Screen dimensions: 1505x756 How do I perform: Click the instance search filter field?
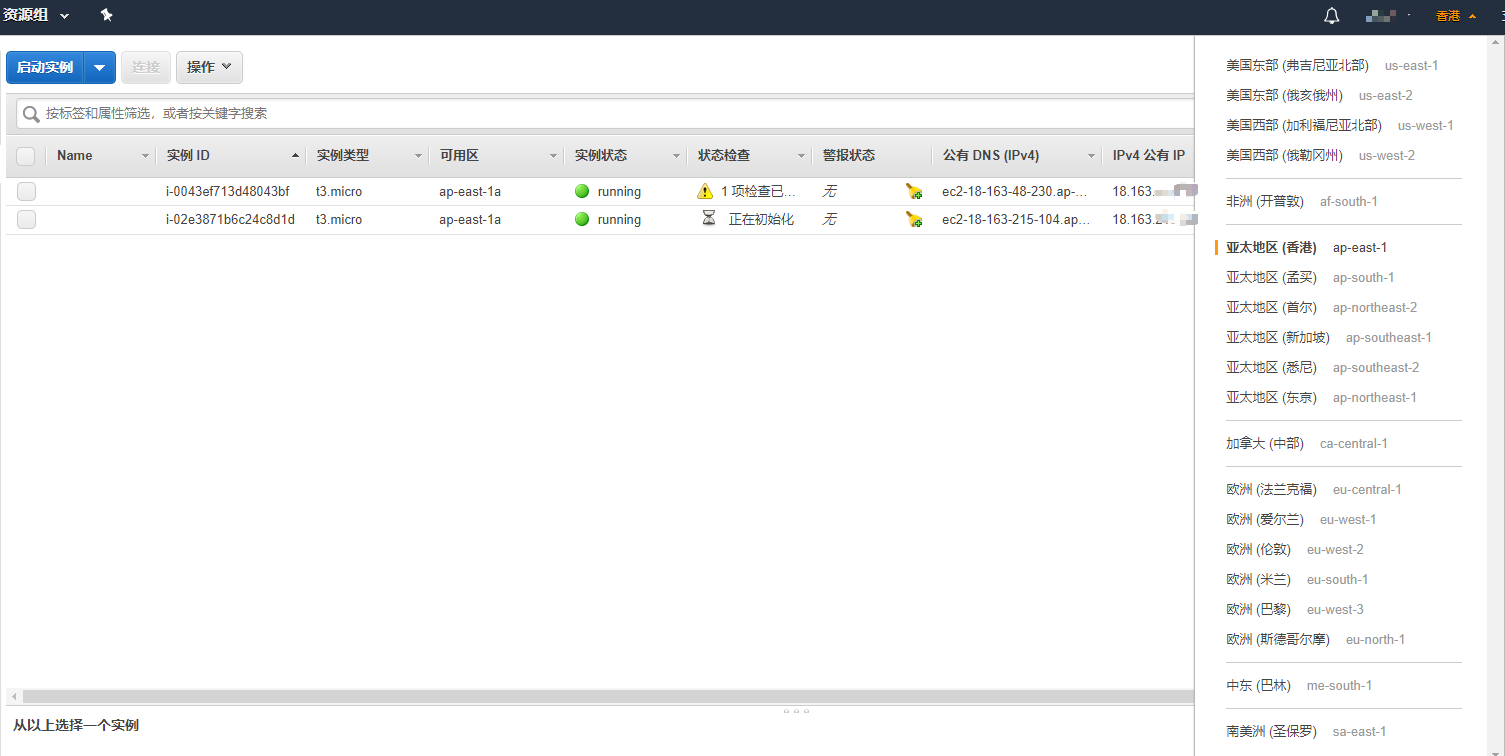[x=605, y=114]
